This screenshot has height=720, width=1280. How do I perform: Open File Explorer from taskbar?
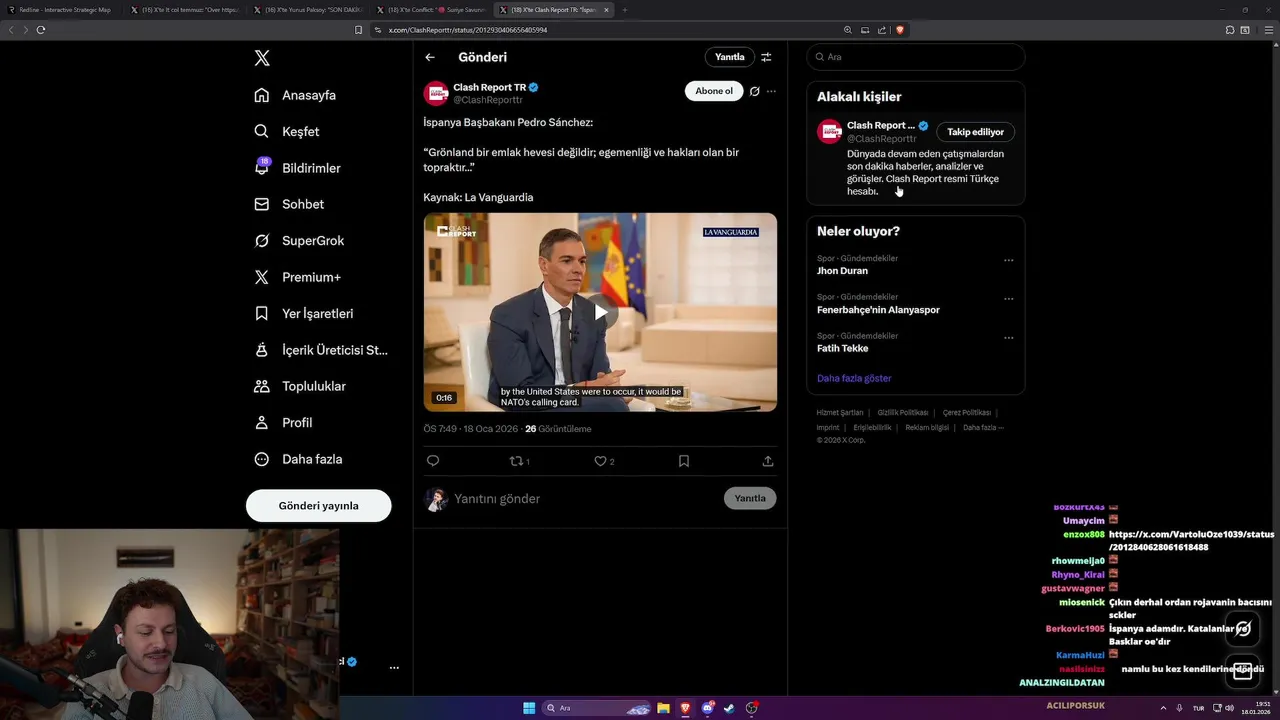coord(663,708)
